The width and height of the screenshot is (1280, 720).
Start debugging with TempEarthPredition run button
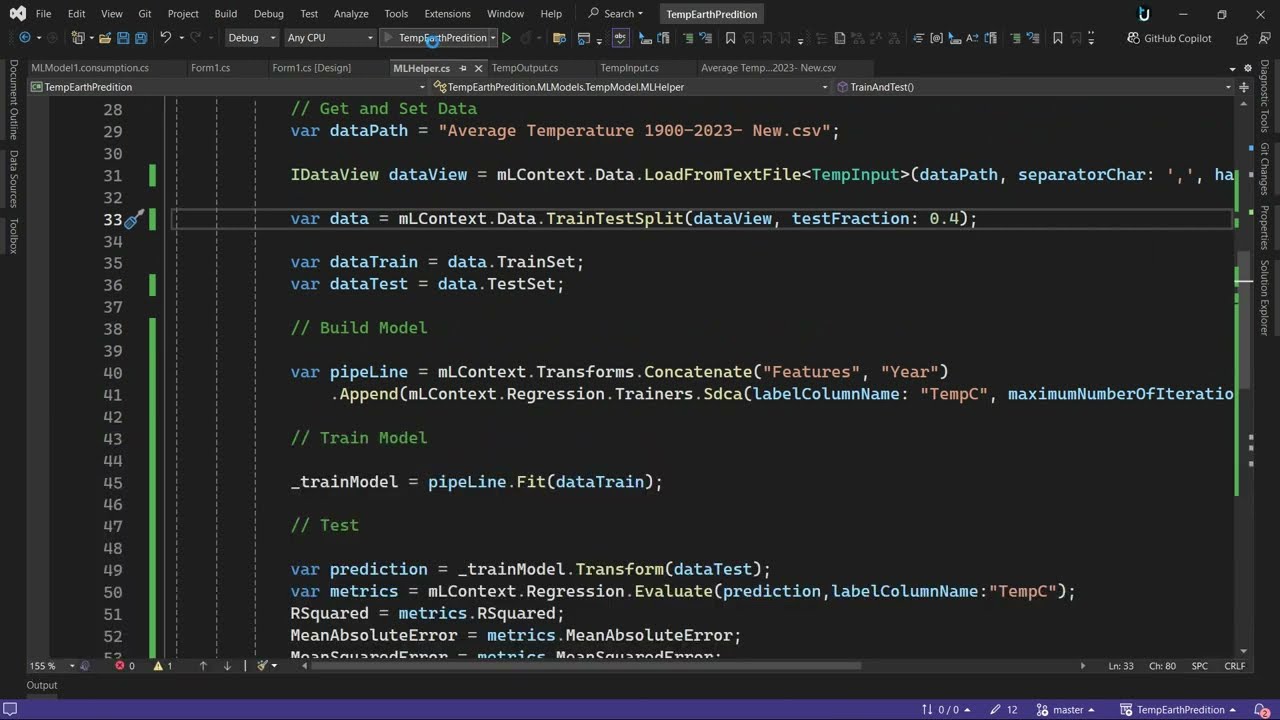(x=434, y=38)
